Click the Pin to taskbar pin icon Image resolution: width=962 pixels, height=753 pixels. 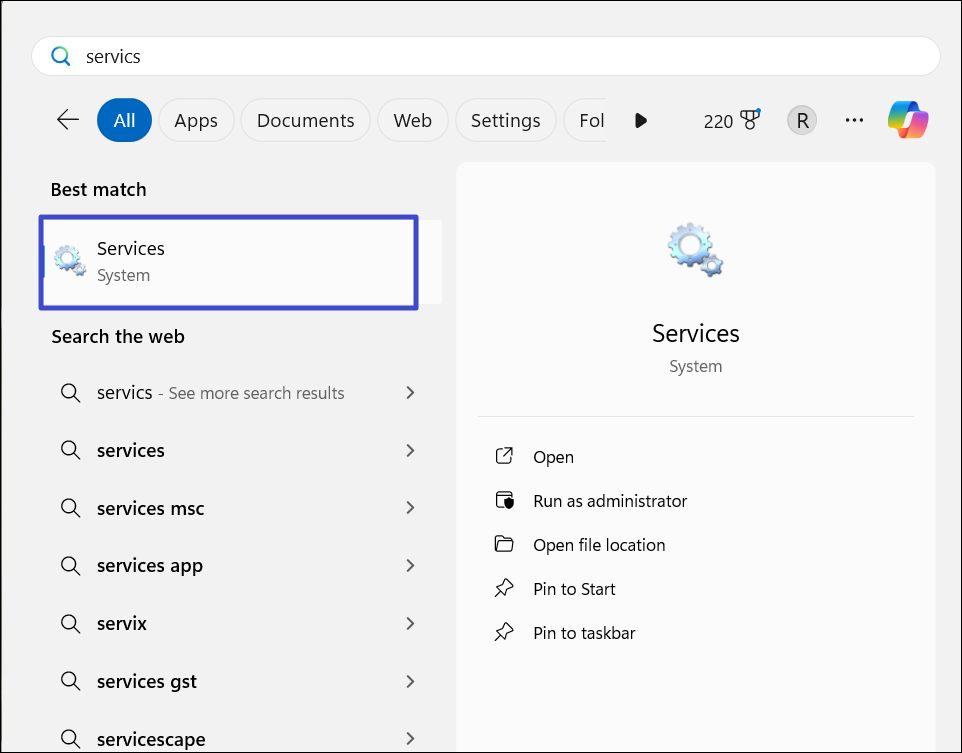point(504,633)
